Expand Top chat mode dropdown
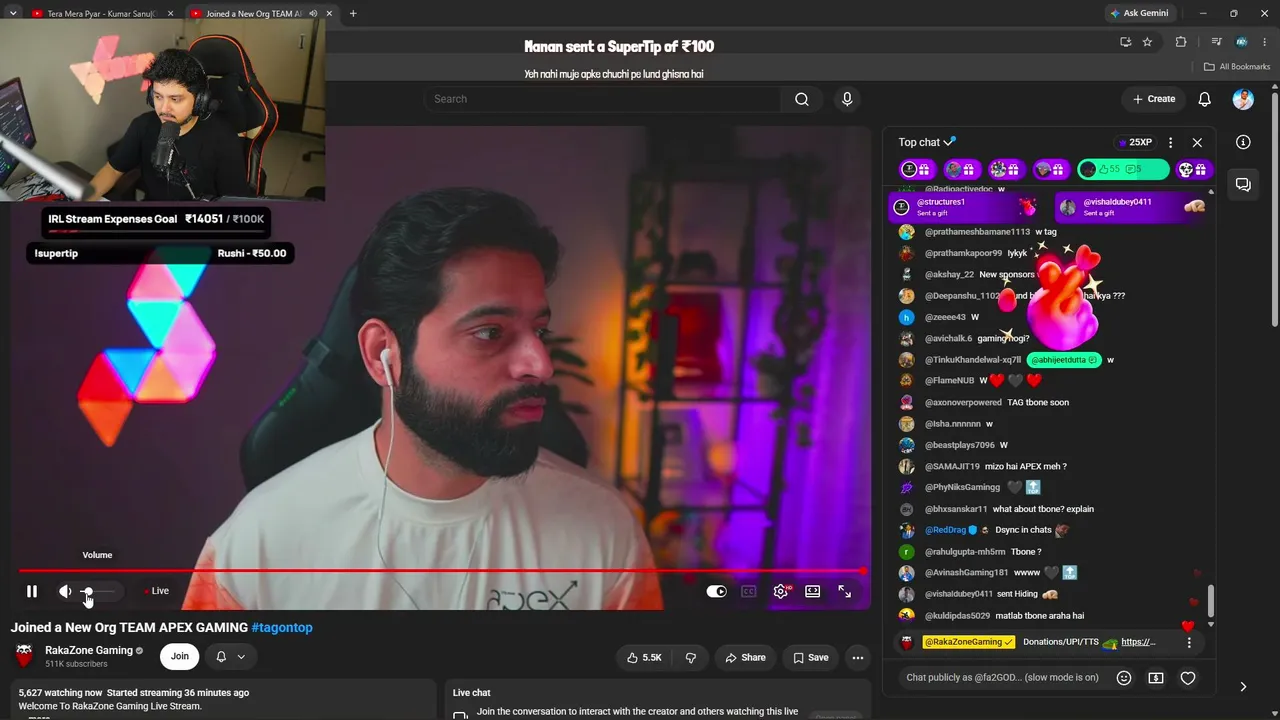 [926, 142]
